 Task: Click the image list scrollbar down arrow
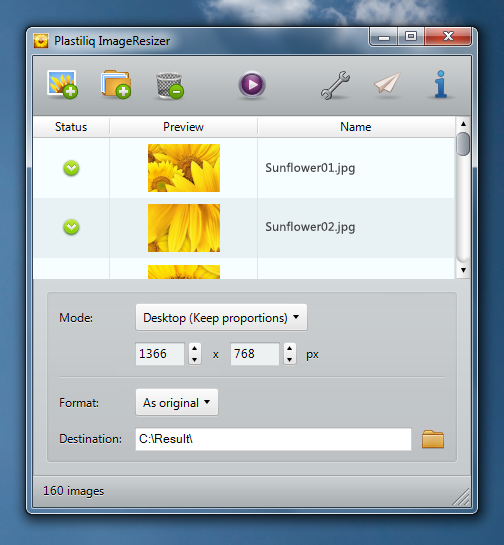463,270
